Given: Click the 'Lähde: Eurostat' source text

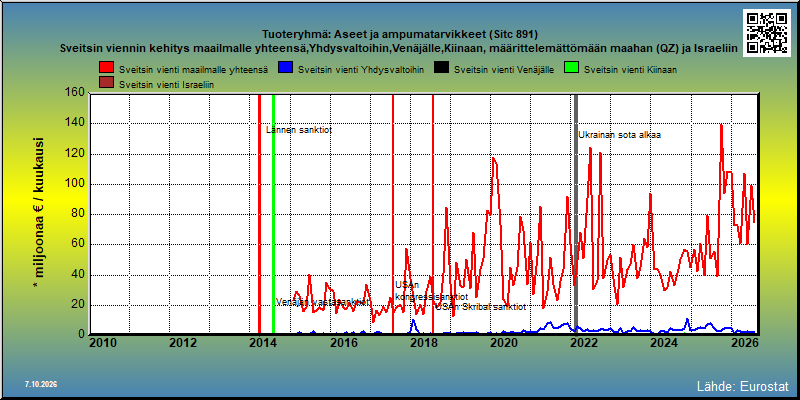Looking at the screenshot, I should [x=743, y=385].
